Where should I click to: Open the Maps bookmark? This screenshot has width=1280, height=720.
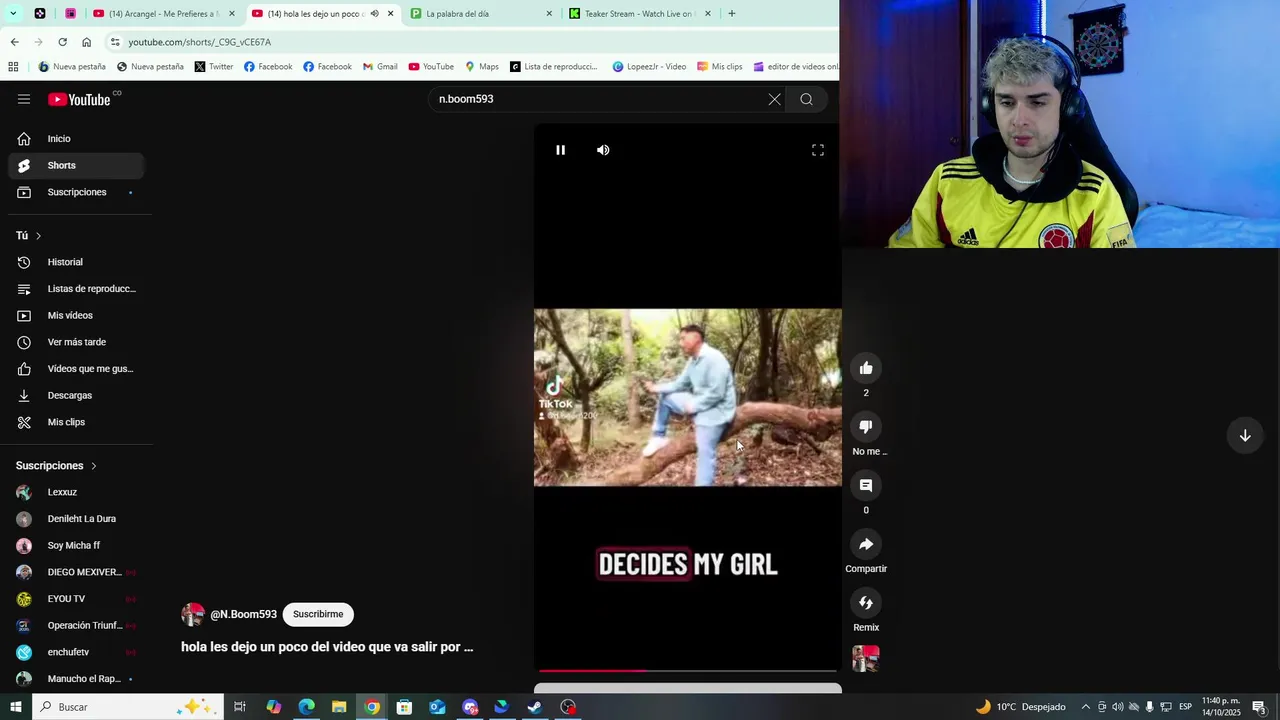(x=482, y=67)
